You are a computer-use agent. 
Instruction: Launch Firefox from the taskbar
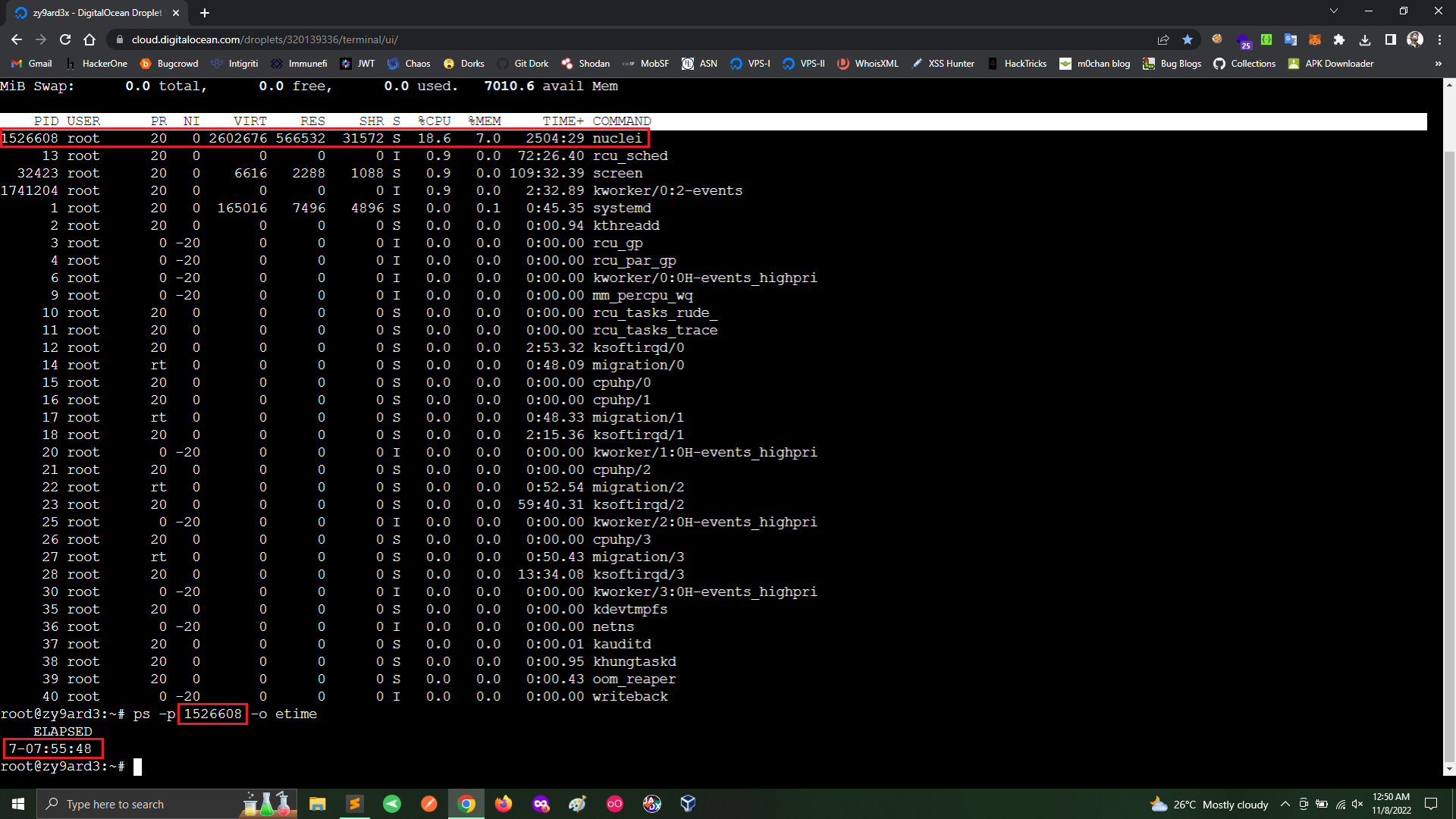(x=502, y=804)
